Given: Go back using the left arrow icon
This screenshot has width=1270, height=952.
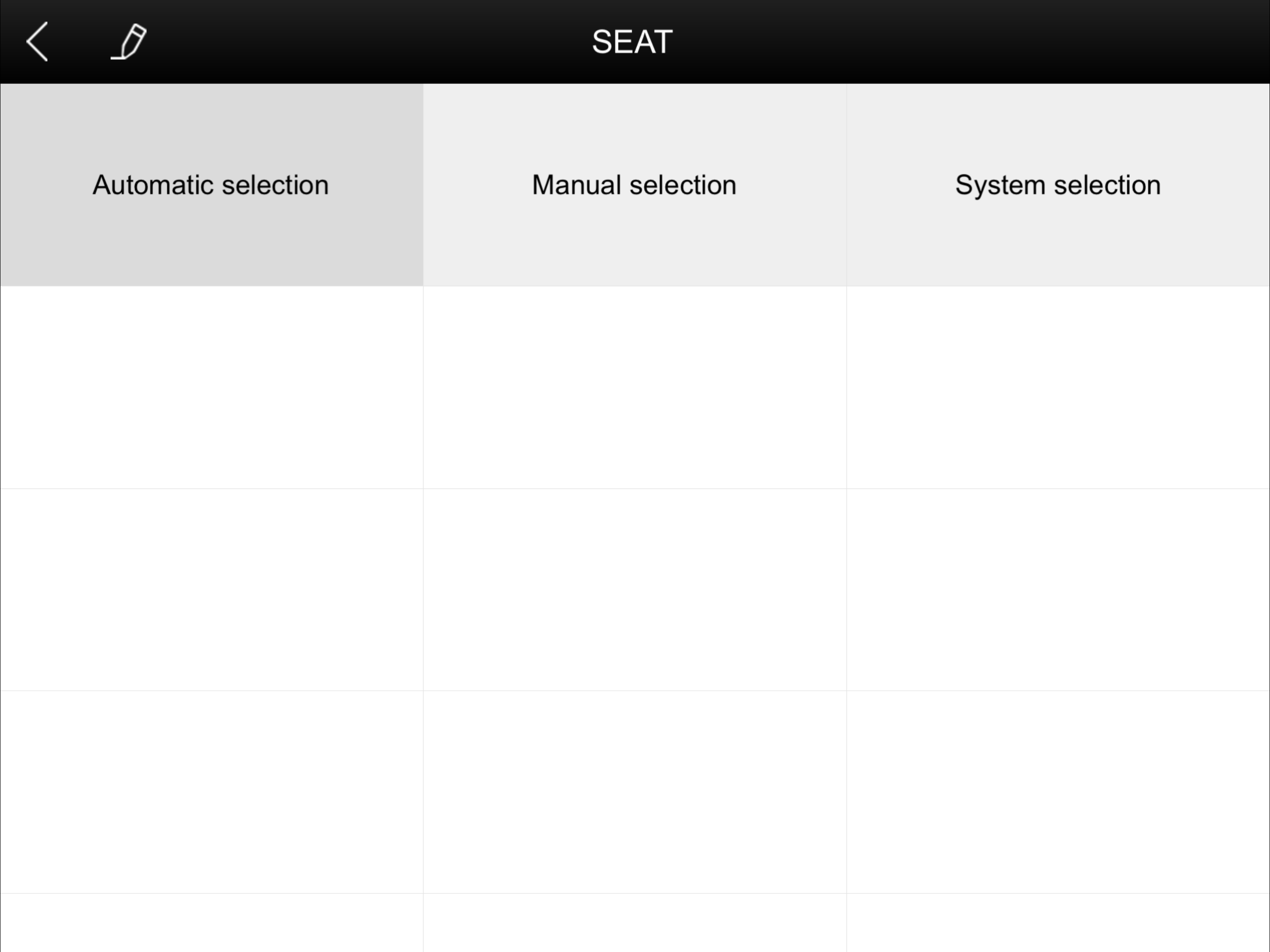Looking at the screenshot, I should pyautogui.click(x=37, y=42).
